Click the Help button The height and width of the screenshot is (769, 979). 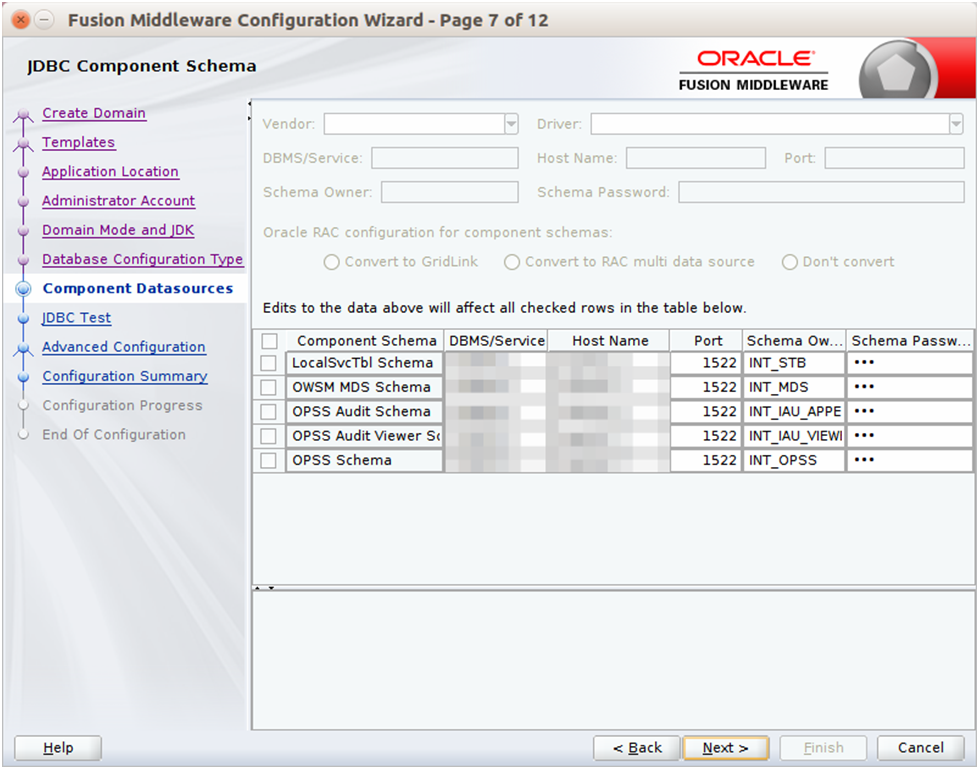(x=58, y=748)
